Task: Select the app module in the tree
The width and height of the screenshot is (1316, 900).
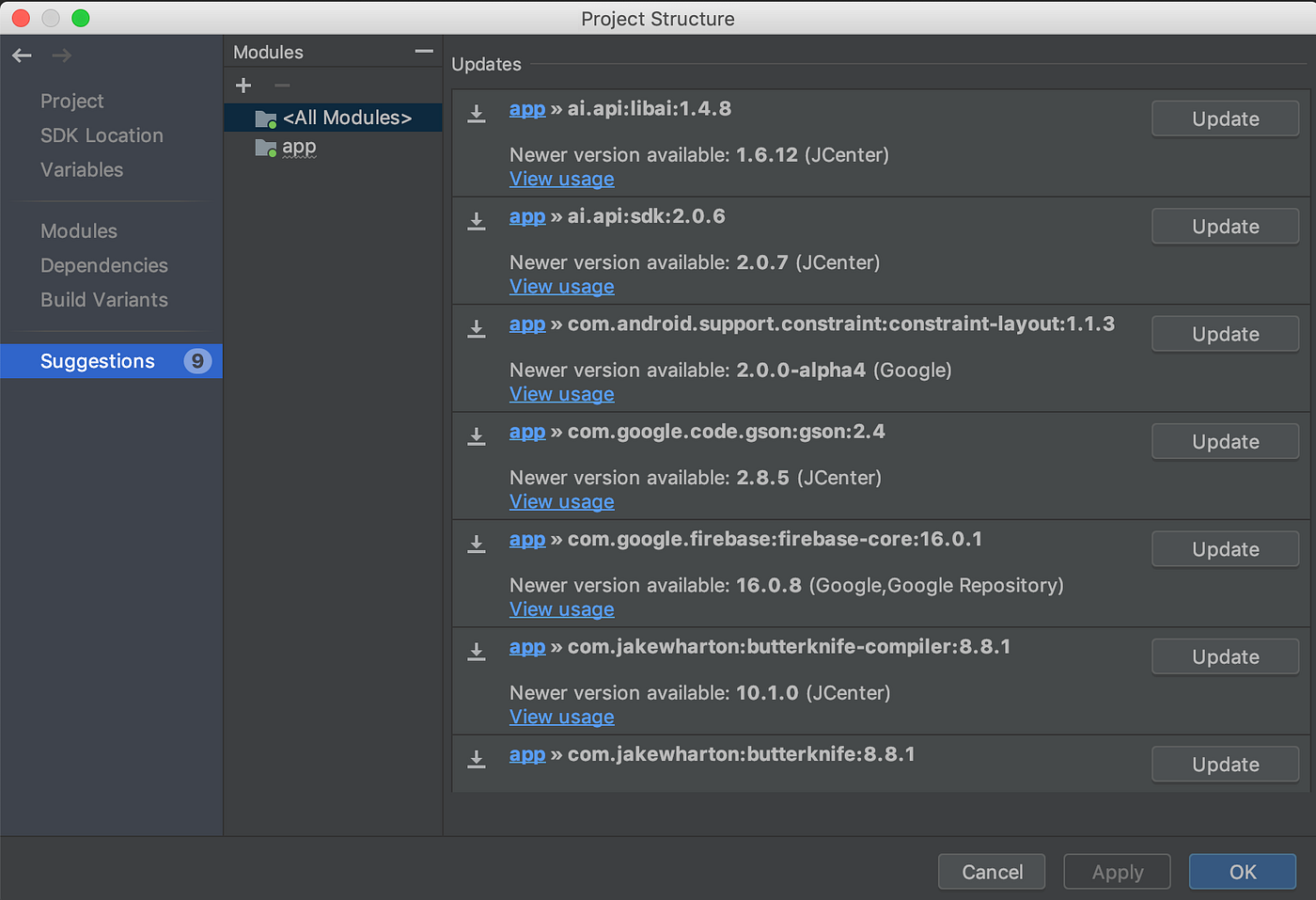Action: (x=298, y=147)
